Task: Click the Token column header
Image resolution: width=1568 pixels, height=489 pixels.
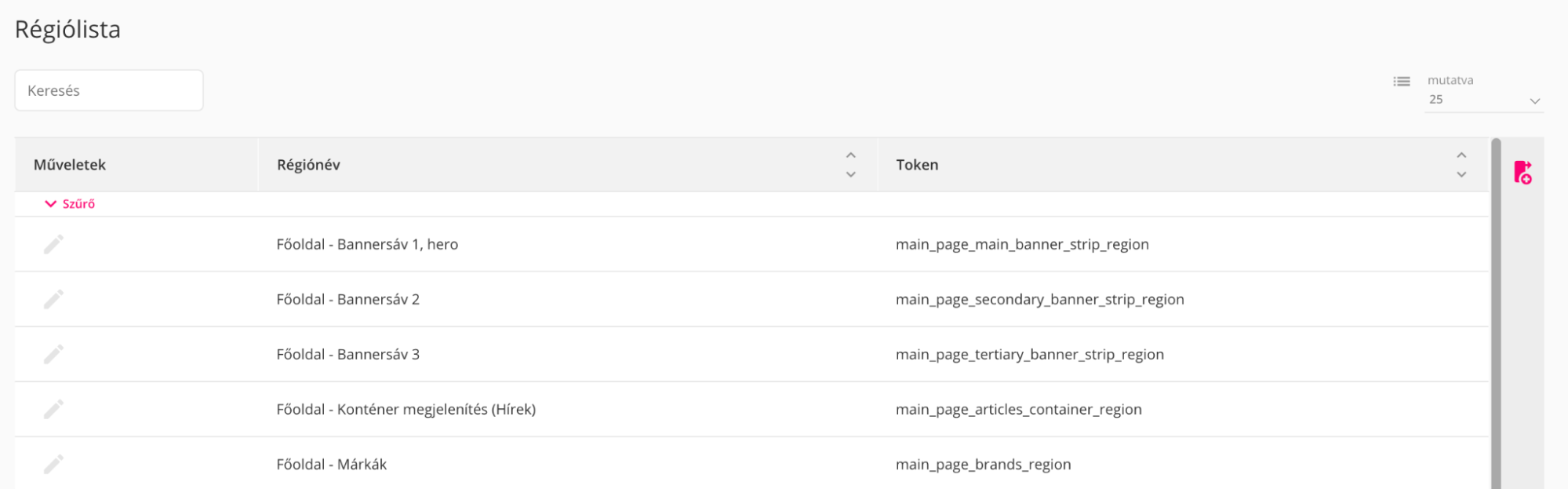Action: pyautogui.click(x=917, y=165)
